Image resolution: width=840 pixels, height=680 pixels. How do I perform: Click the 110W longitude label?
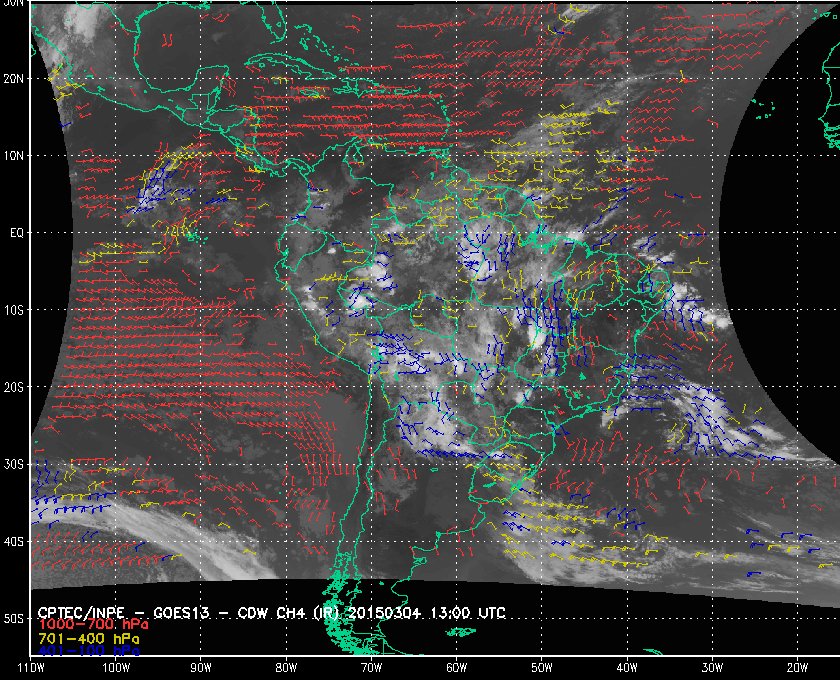point(31,668)
